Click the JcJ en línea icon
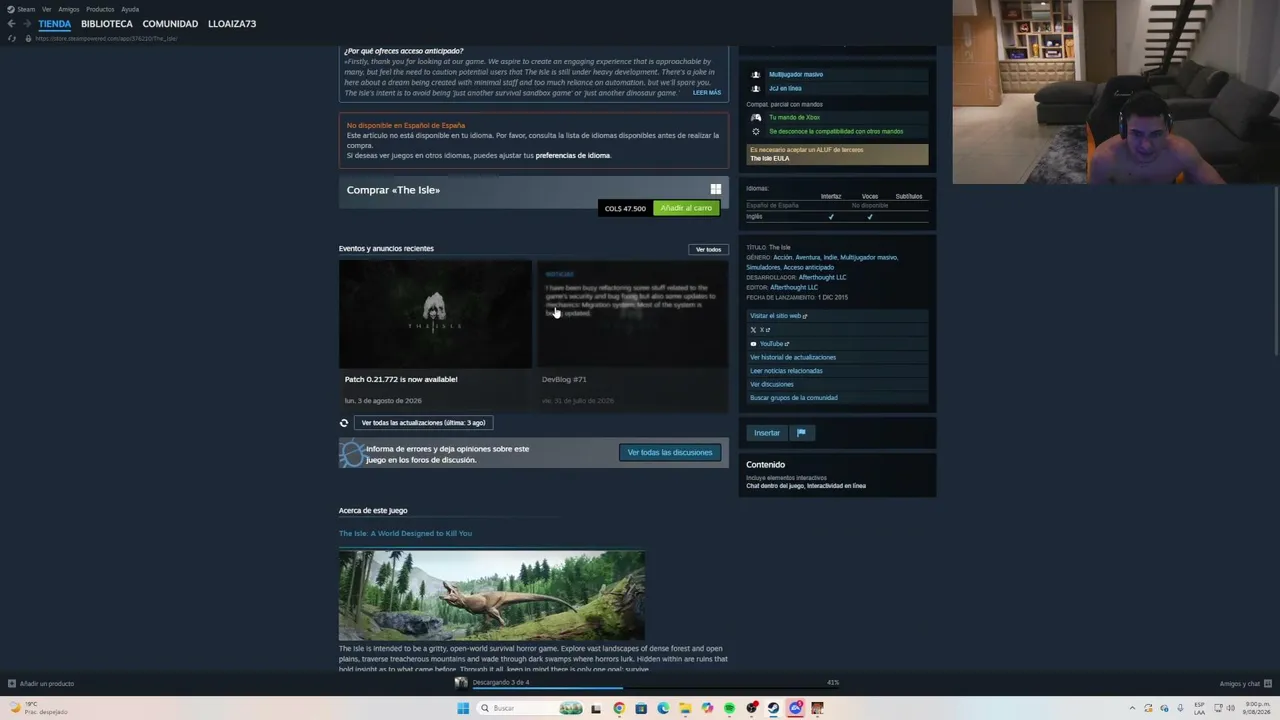The height and width of the screenshot is (720, 1280). pos(756,88)
